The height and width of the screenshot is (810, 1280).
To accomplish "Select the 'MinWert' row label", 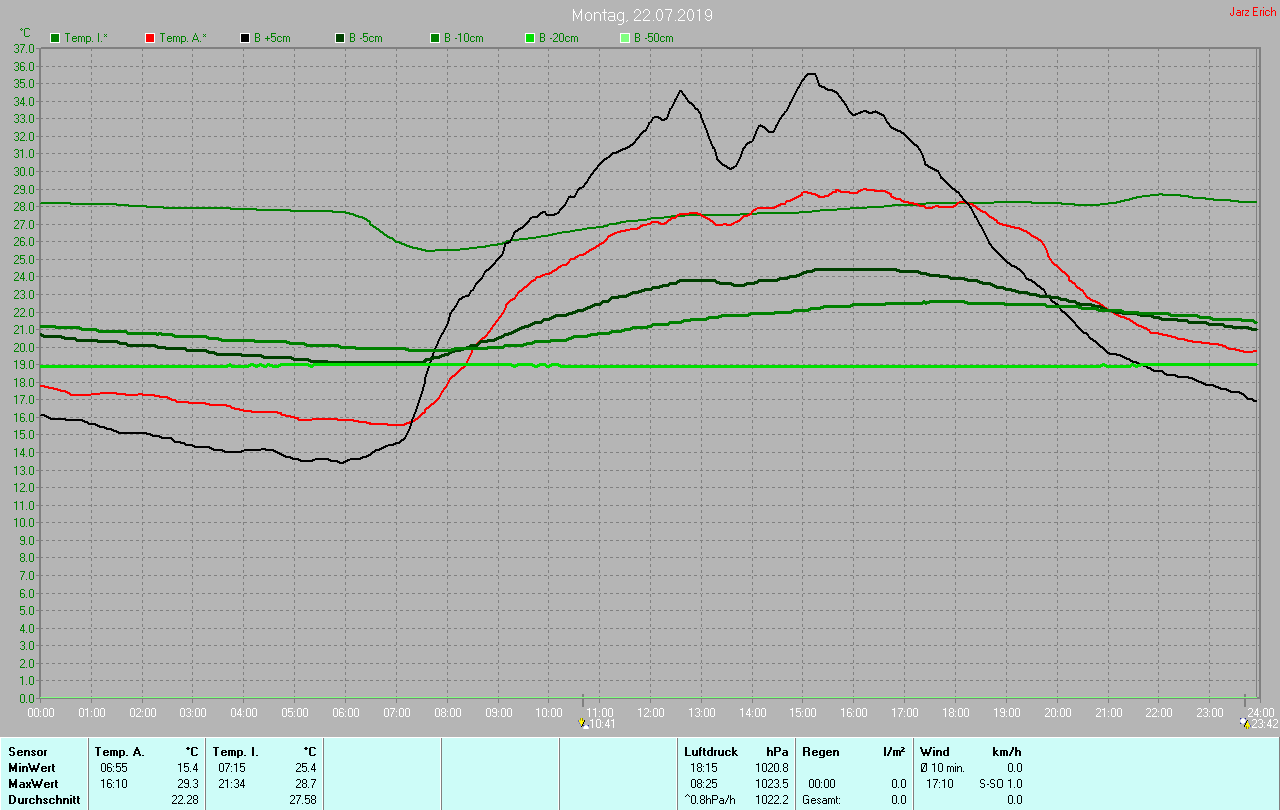I will (x=31, y=767).
